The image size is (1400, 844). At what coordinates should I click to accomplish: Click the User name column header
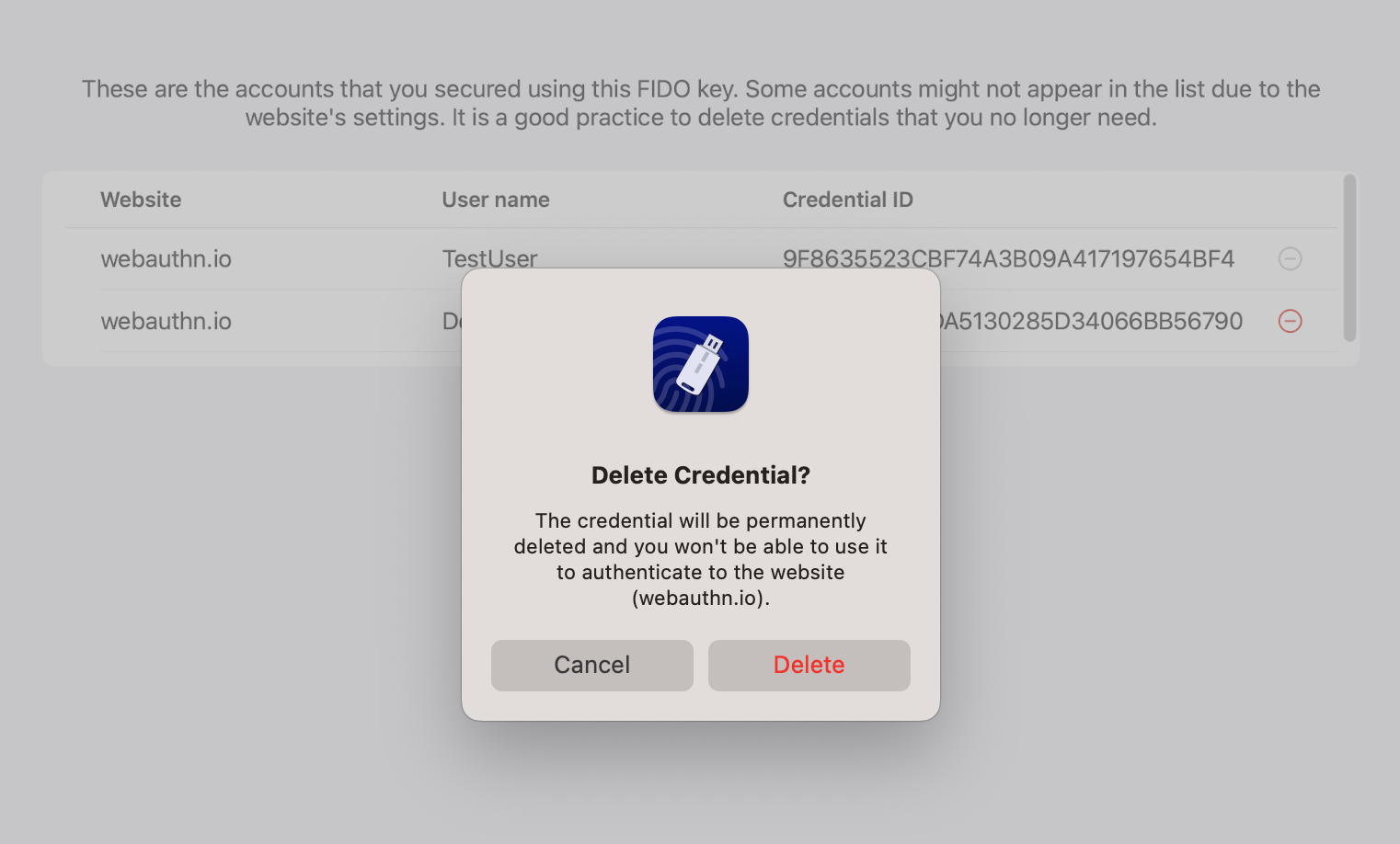click(x=495, y=200)
